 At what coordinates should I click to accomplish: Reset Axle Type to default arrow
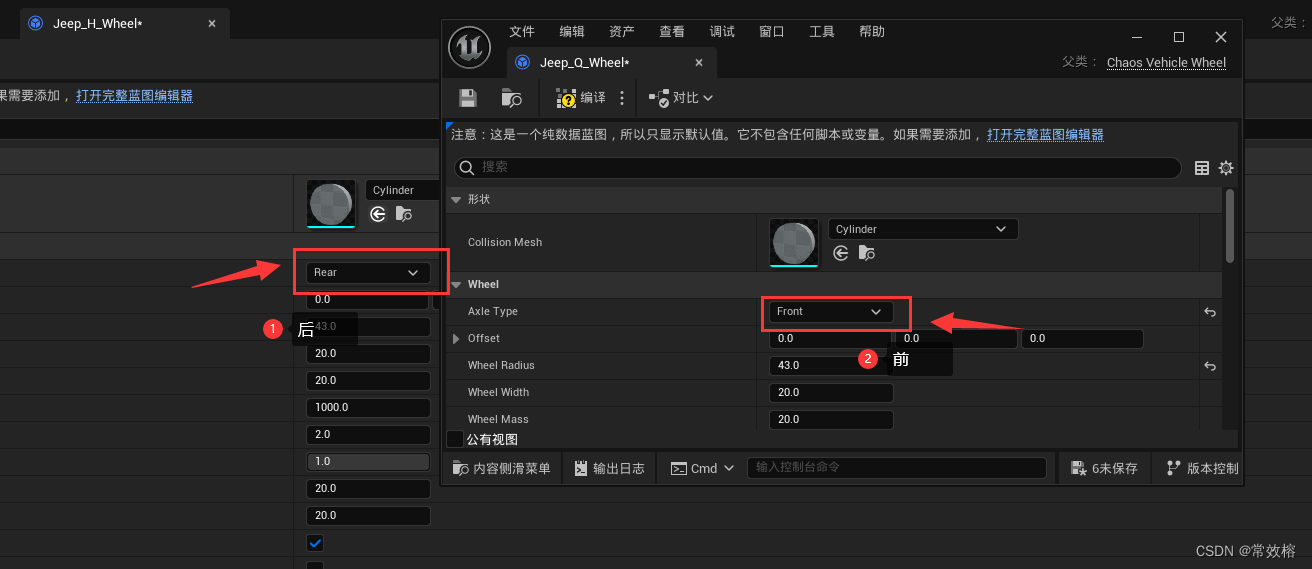pos(1209,312)
